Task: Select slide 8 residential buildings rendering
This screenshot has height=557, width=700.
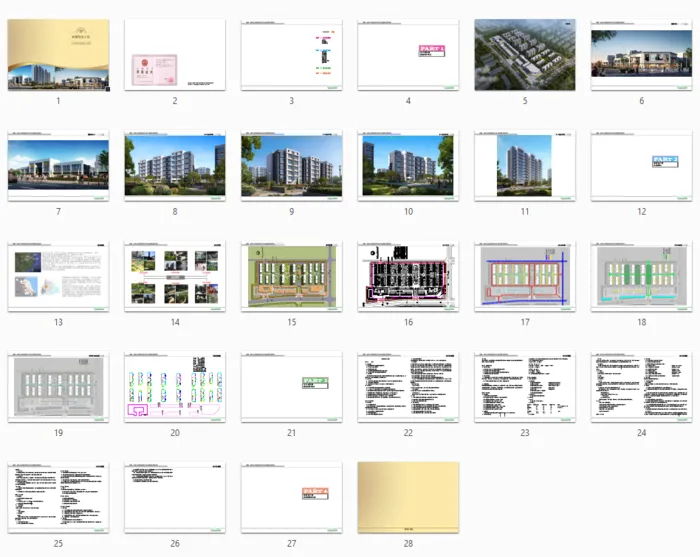Action: pyautogui.click(x=175, y=166)
